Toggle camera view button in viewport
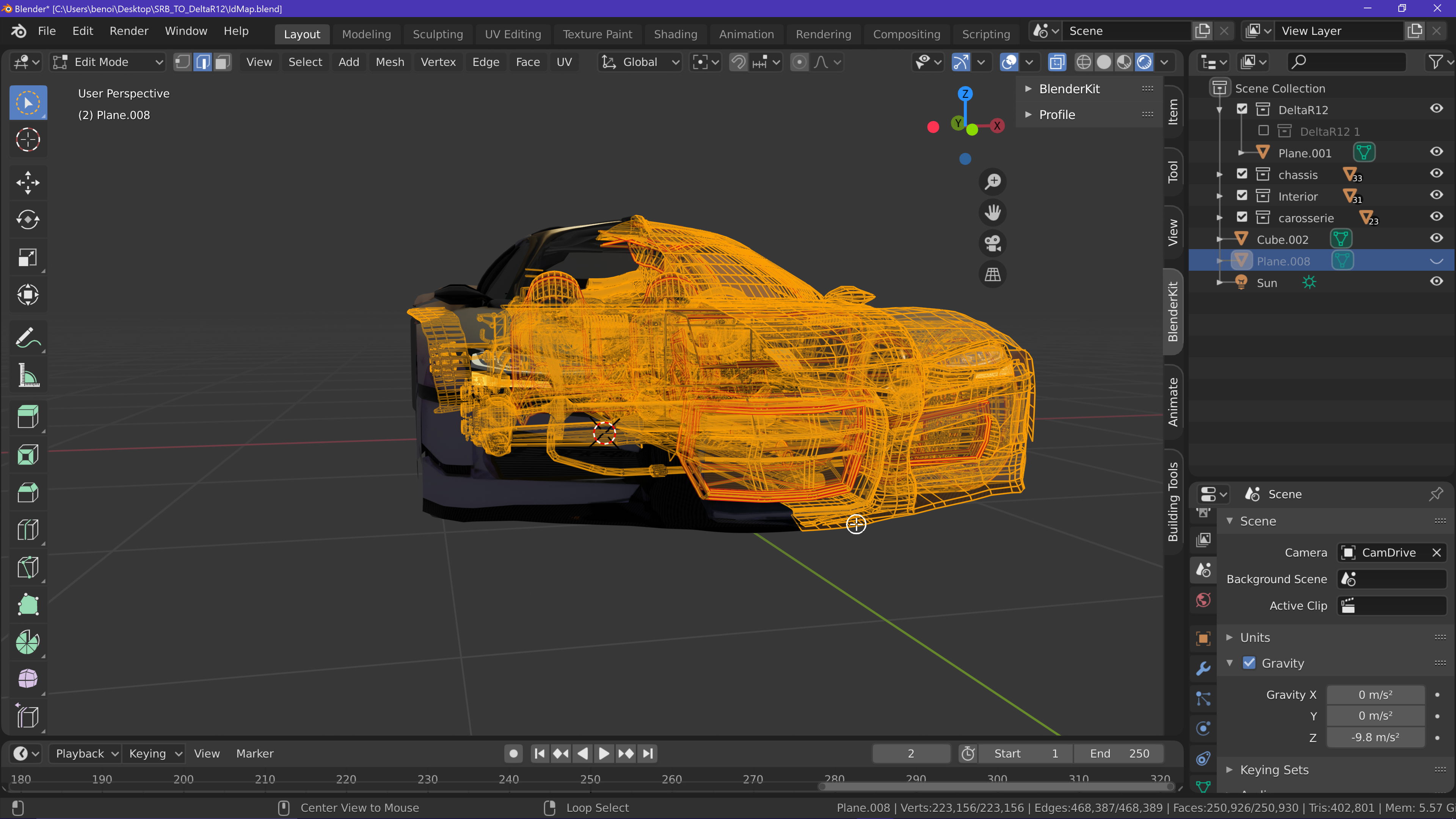 pos(993,243)
